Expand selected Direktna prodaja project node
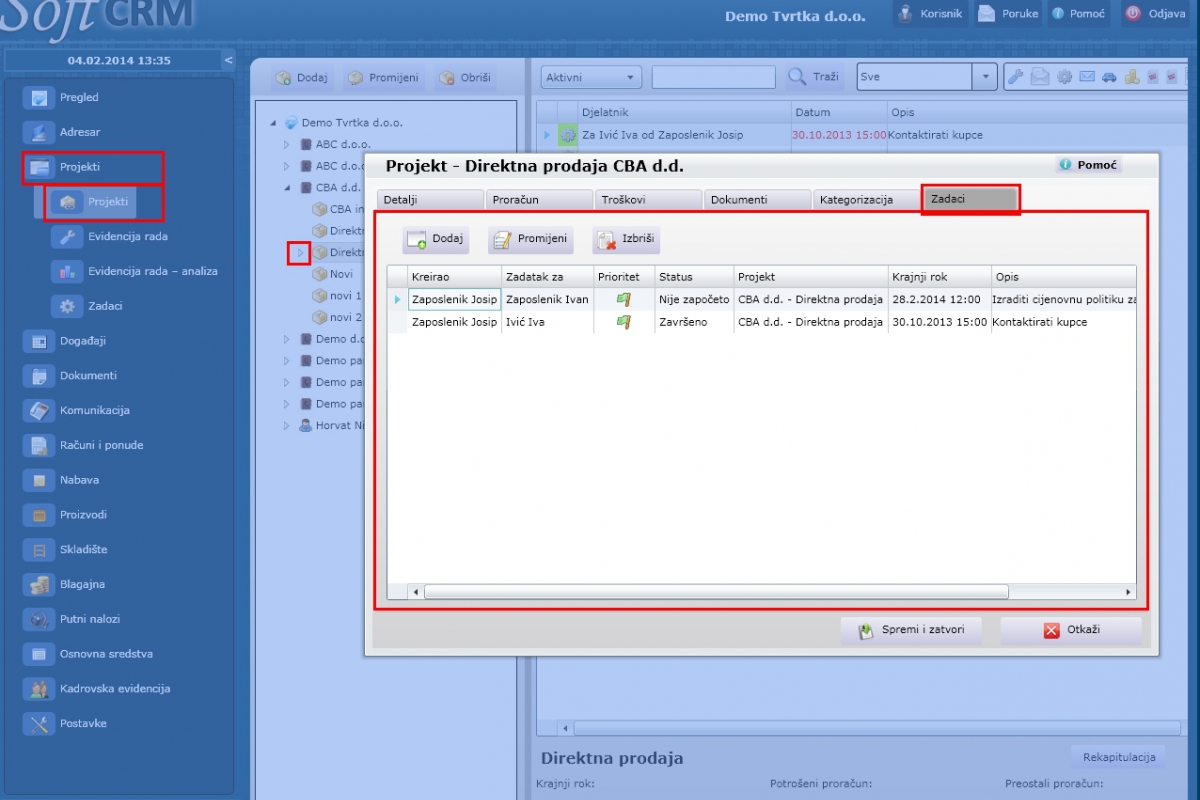 click(x=299, y=253)
